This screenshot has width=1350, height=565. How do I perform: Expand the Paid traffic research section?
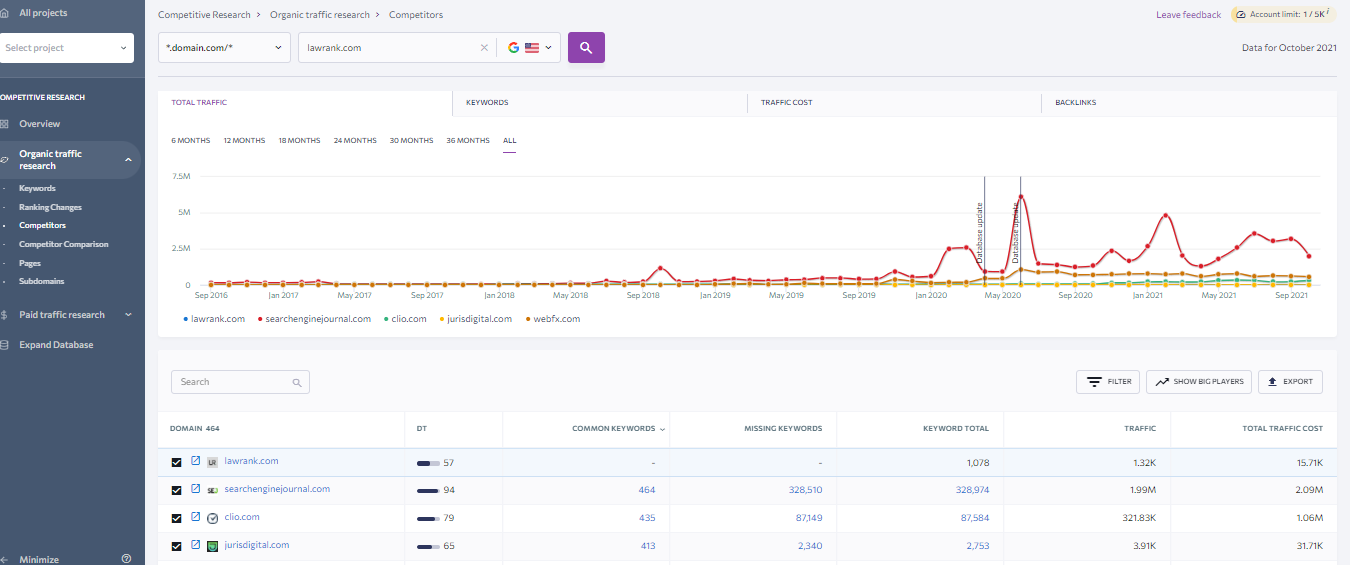coord(128,315)
